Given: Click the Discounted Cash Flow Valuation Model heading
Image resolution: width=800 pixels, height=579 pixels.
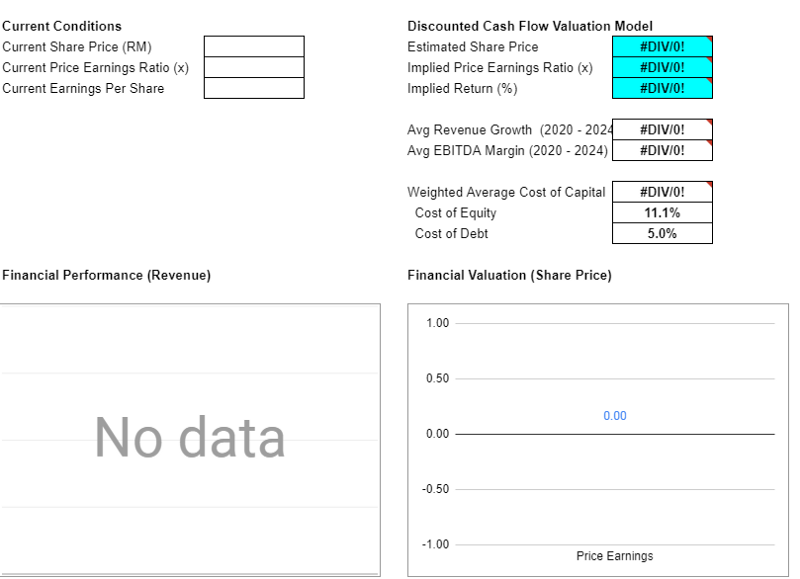Looking at the screenshot, I should point(530,26).
